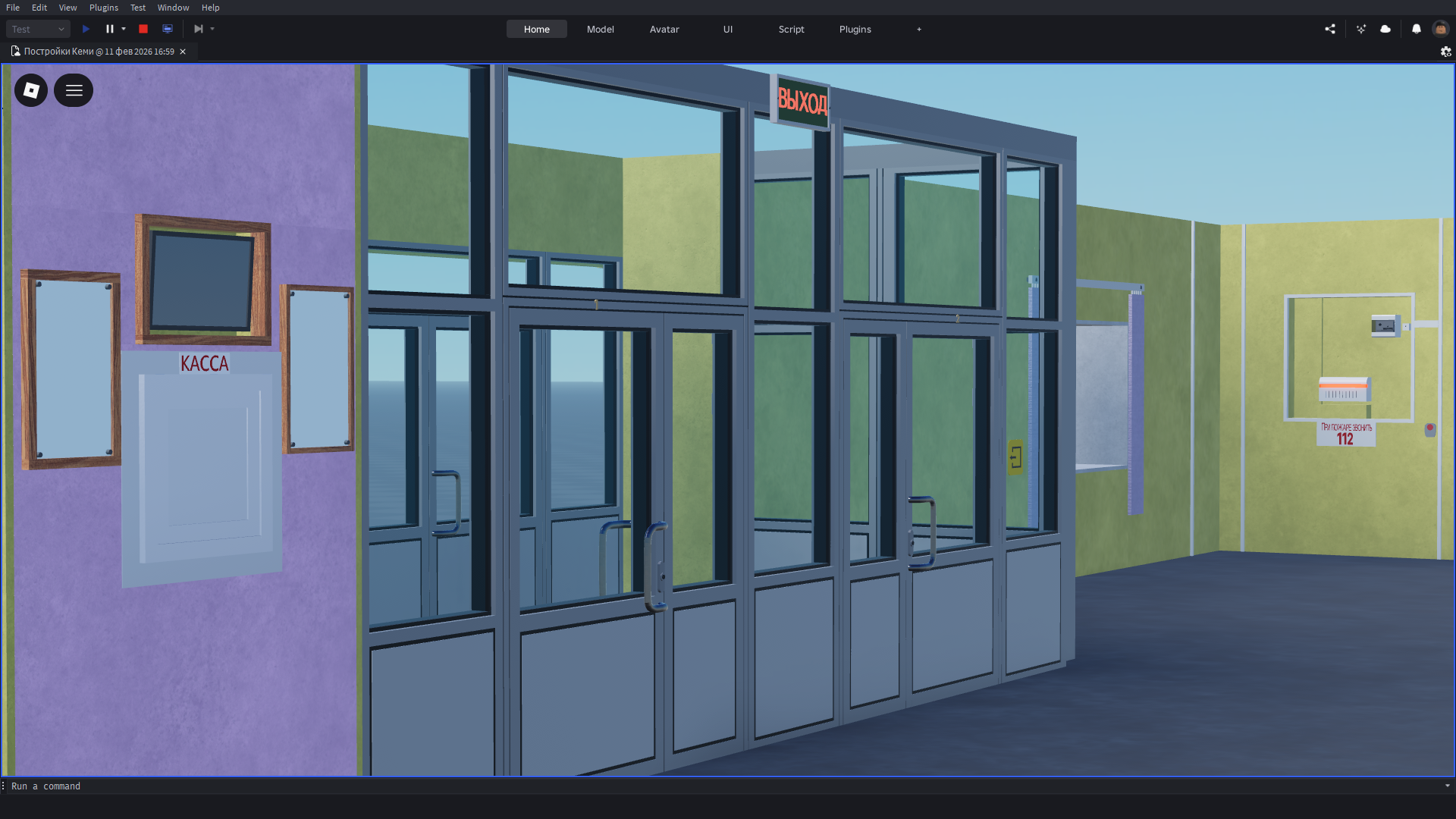Image resolution: width=1456 pixels, height=819 pixels.
Task: Switch to the Script ribbon tab
Action: pos(791,29)
